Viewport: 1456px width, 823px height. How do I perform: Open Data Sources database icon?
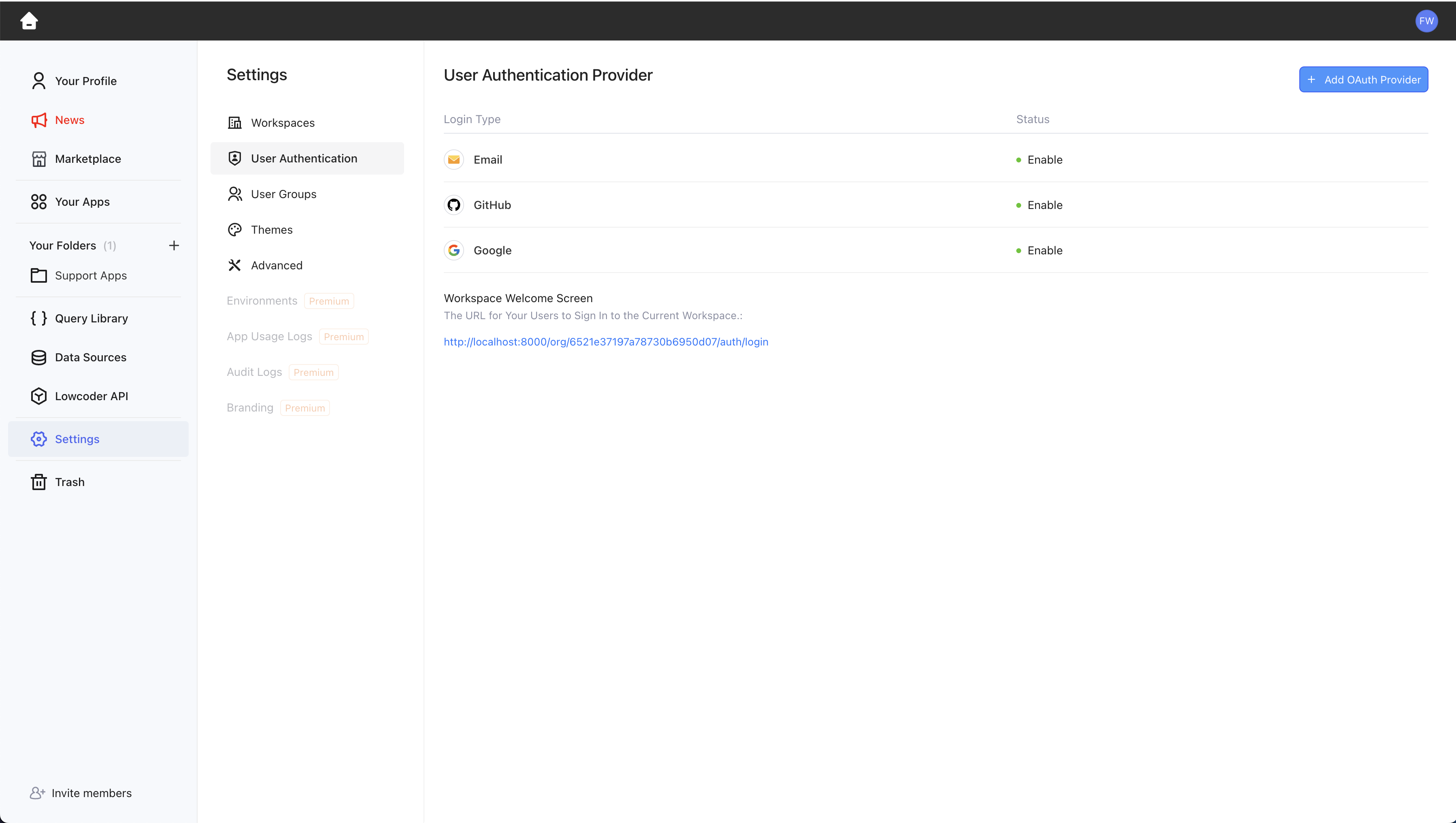click(38, 357)
